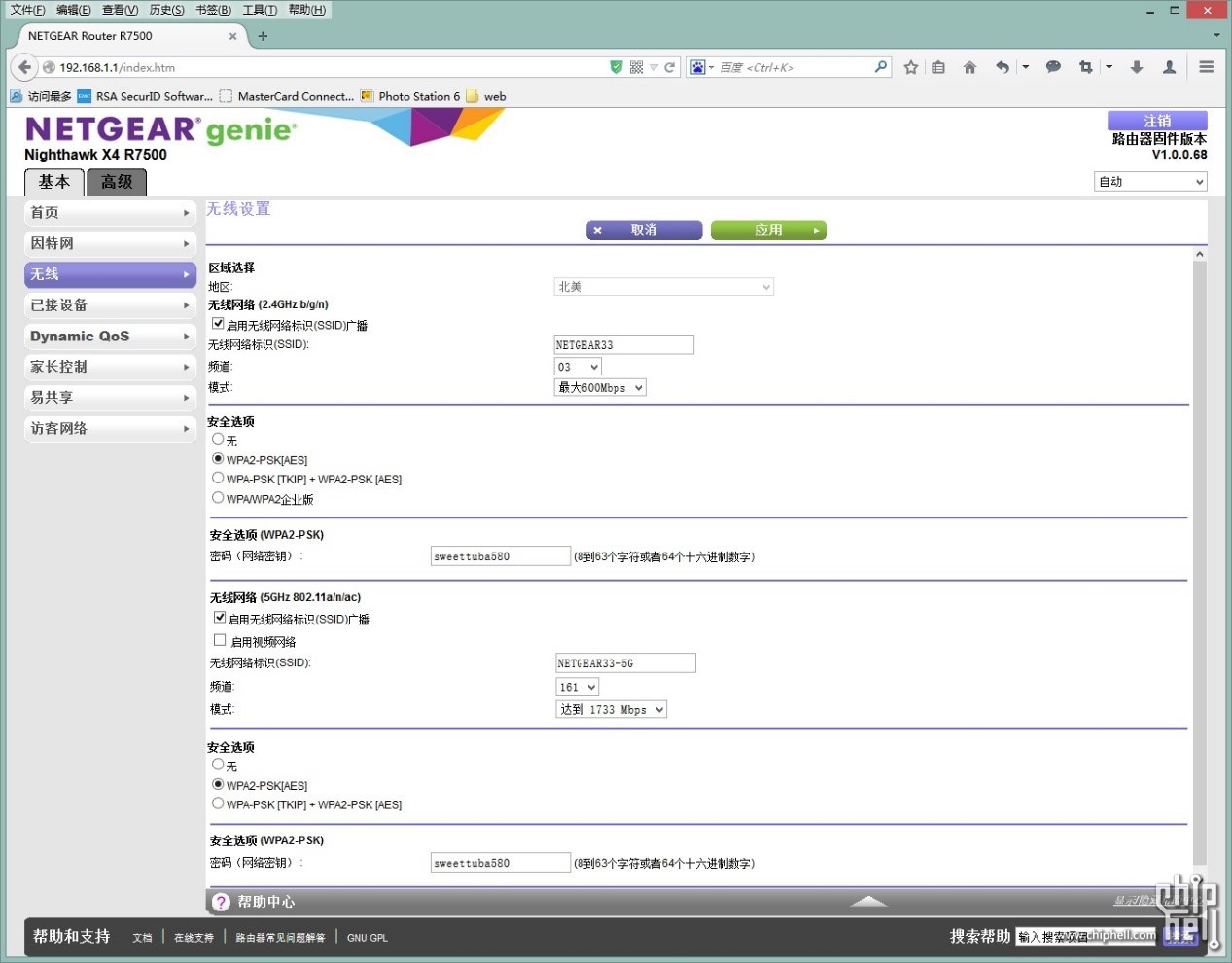Switch to the 基本 tab
1232x963 pixels.
tap(54, 182)
